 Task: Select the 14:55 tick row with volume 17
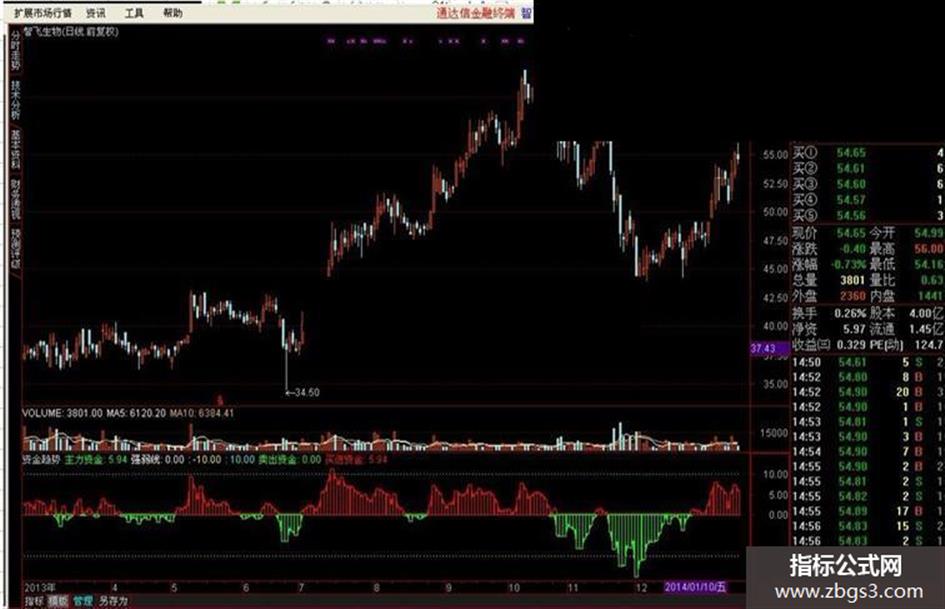point(868,511)
